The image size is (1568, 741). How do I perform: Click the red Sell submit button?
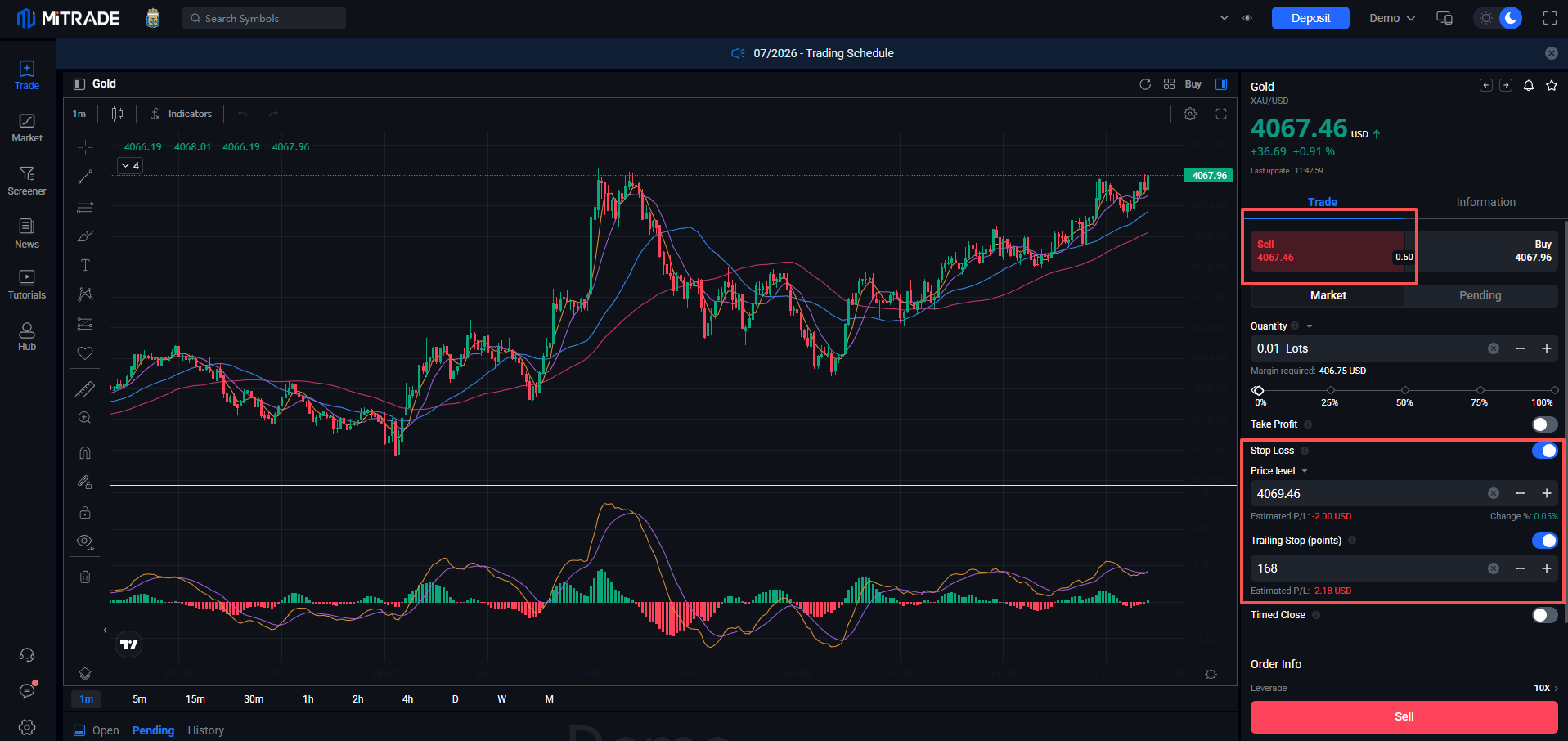(x=1404, y=716)
